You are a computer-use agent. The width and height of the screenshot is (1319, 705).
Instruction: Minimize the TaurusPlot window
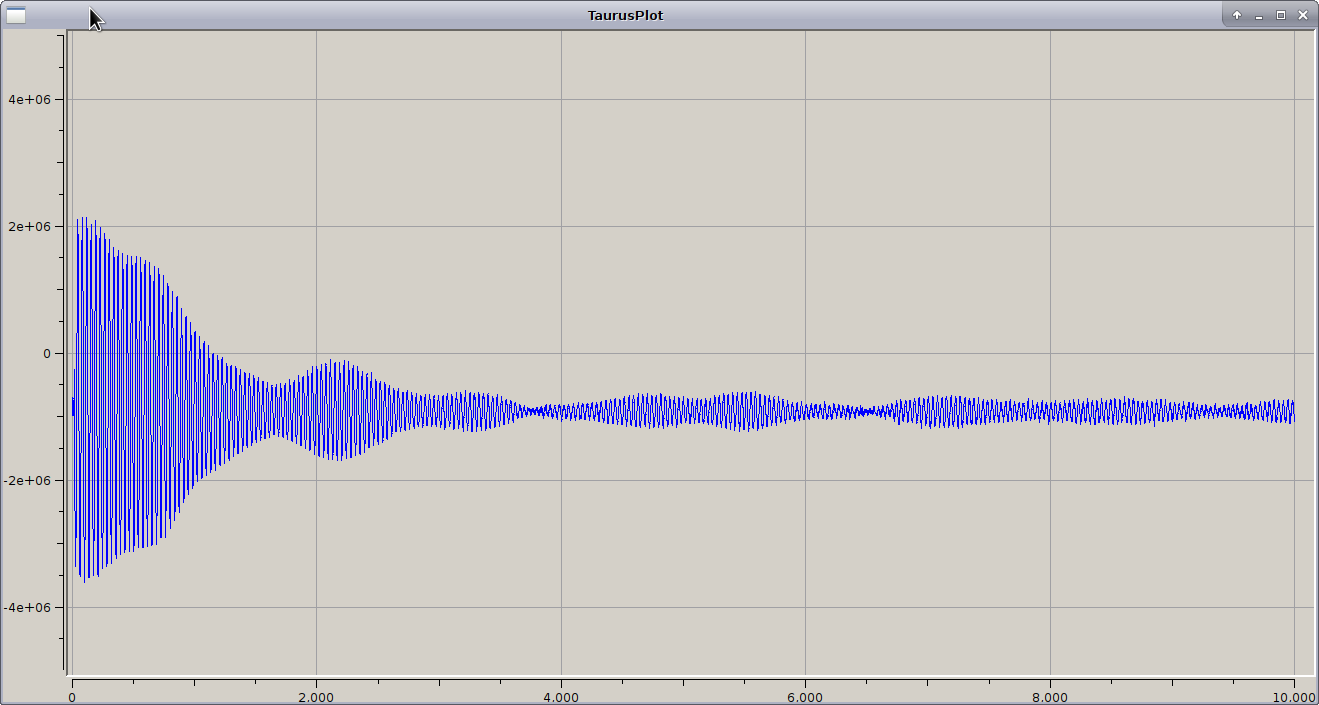1259,15
